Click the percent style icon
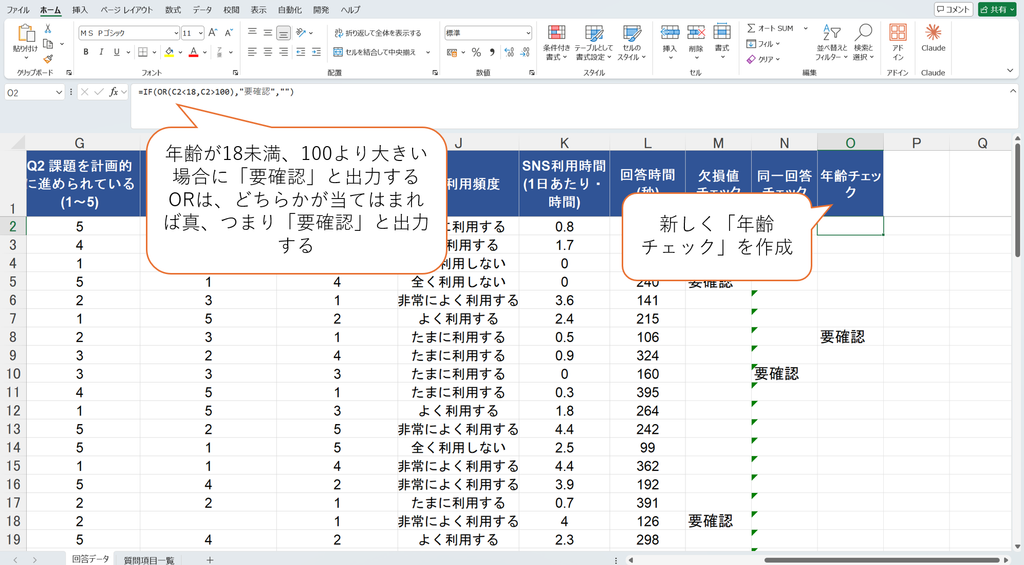The image size is (1024, 565). click(x=476, y=52)
